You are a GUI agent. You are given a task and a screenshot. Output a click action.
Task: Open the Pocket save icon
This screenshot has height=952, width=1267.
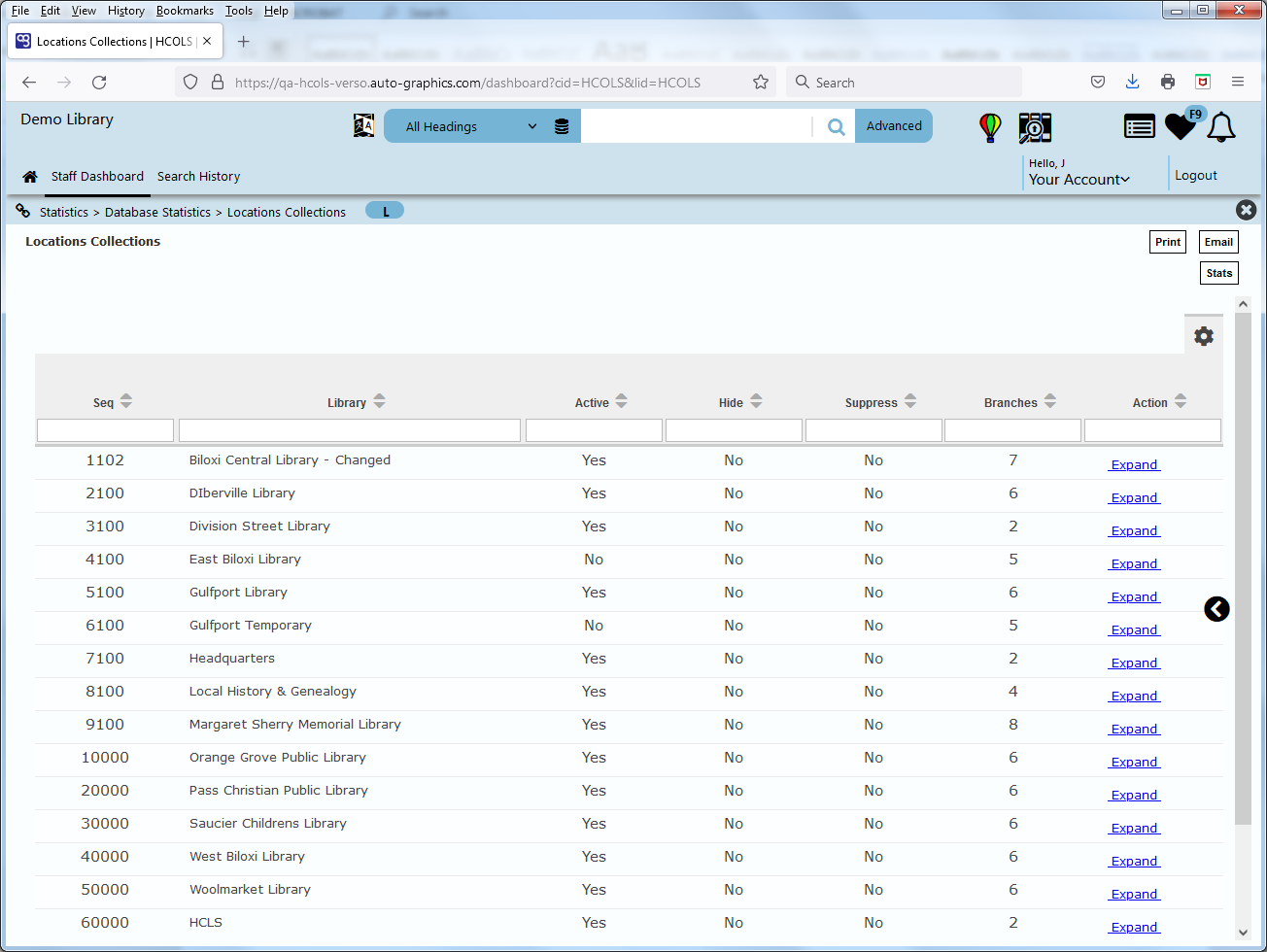pos(1098,83)
